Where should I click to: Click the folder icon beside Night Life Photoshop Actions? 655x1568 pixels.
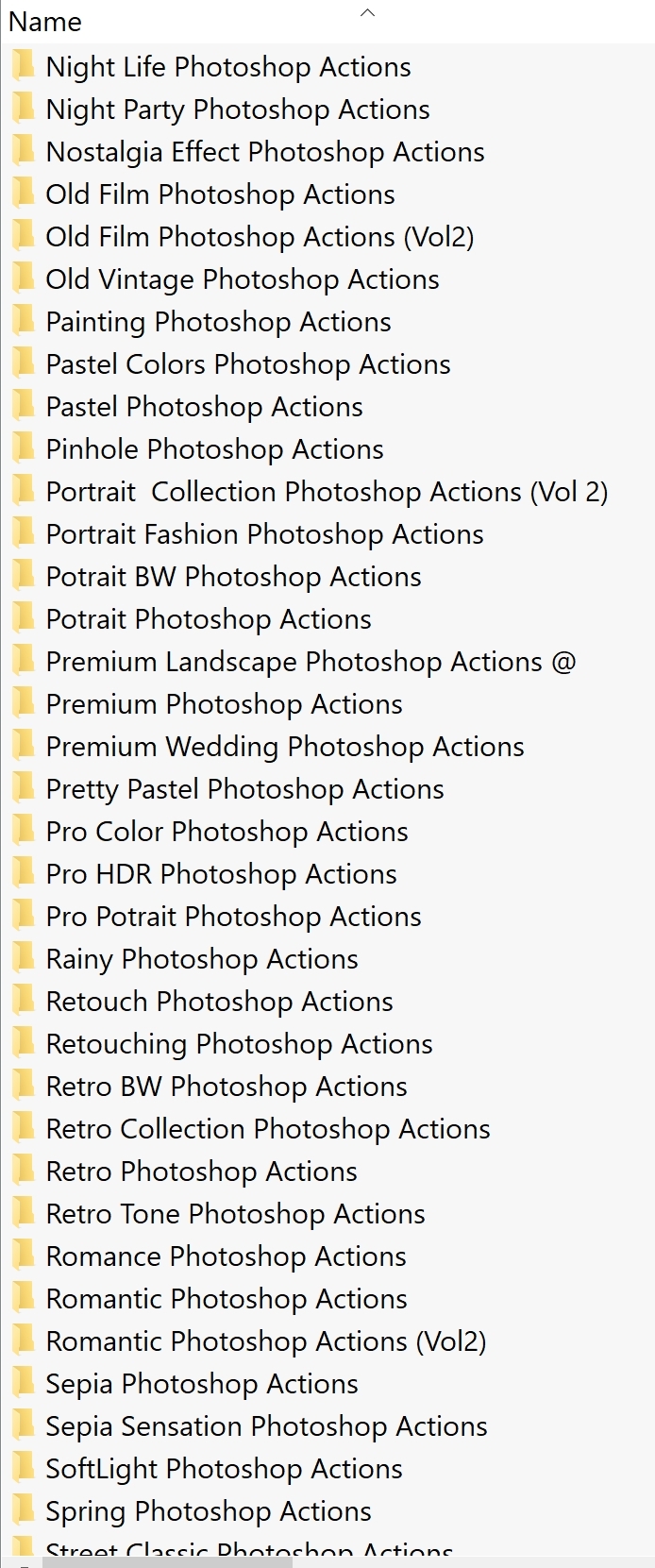tap(23, 66)
